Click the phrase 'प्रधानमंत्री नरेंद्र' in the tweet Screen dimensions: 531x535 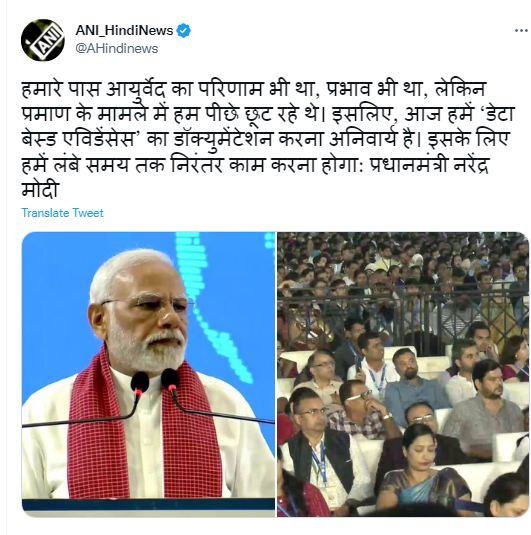pos(429,165)
